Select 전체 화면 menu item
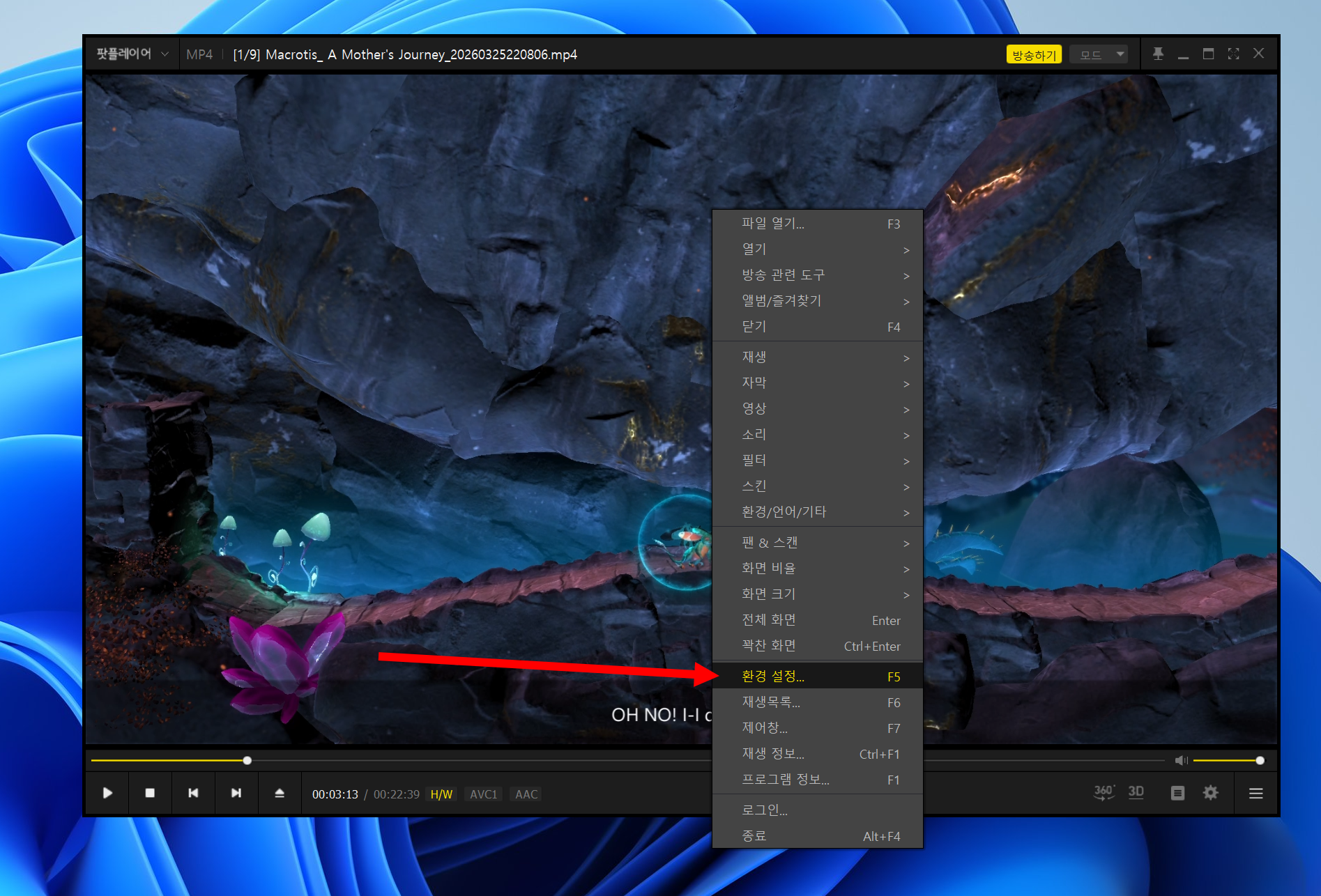Image resolution: width=1321 pixels, height=896 pixels. click(818, 620)
